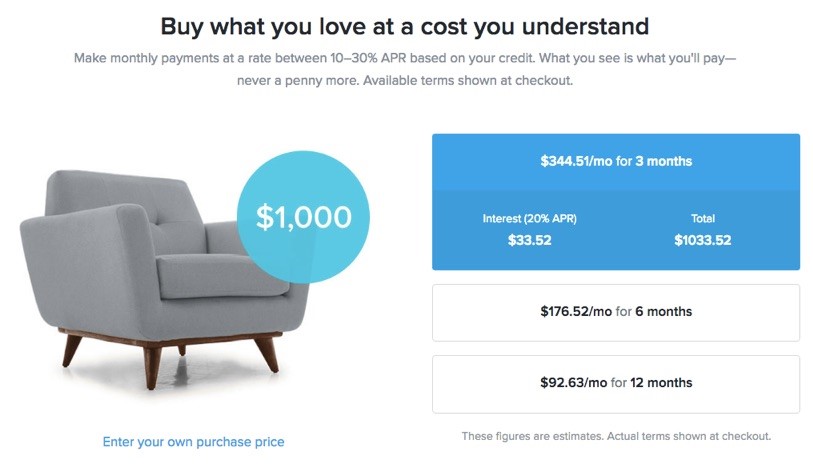Viewport: 813px width, 476px height.
Task: Choose the $176.52/mo for 6 months option
Action: (x=616, y=312)
